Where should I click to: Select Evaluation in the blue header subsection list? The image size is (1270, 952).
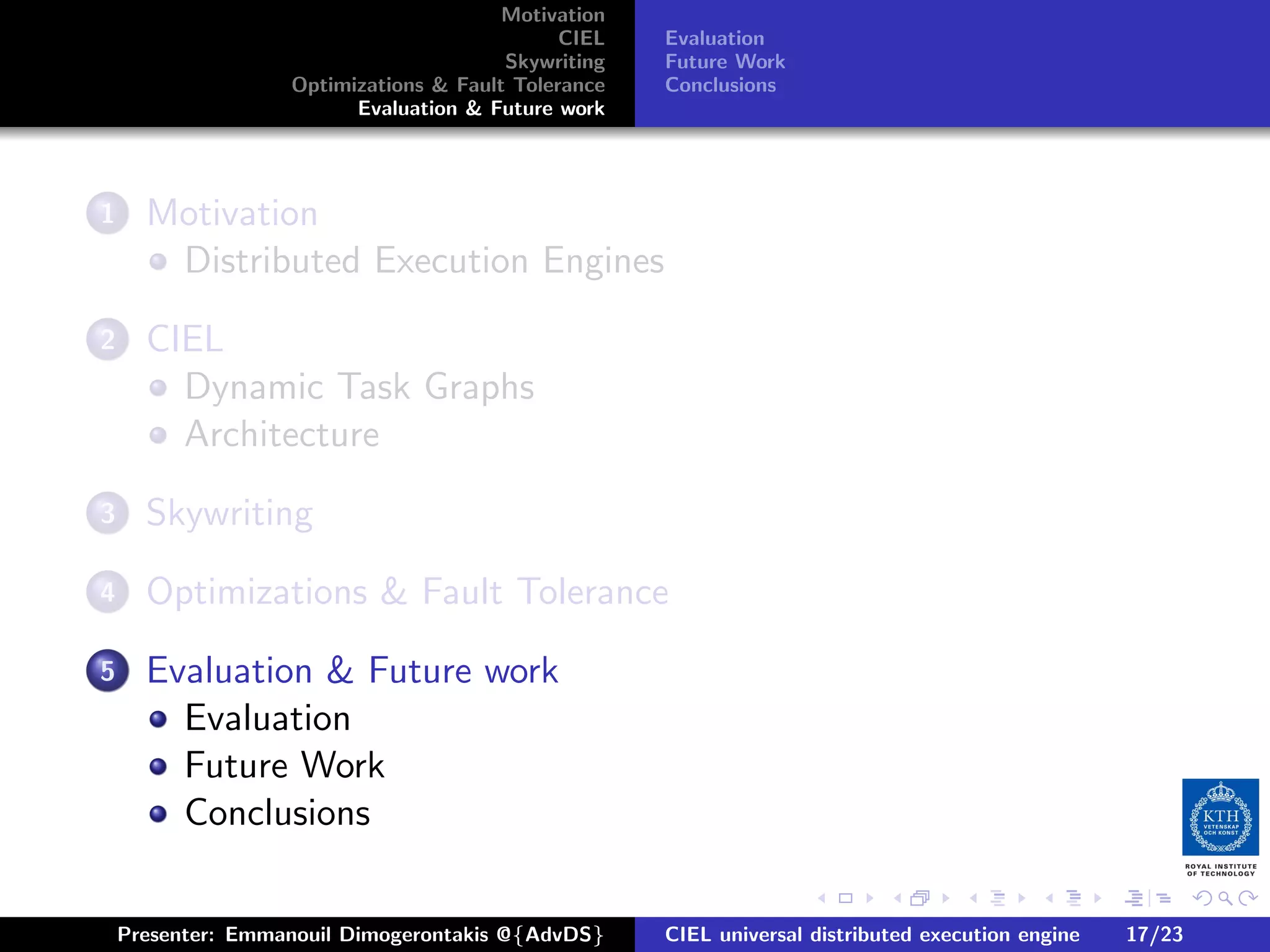[714, 38]
